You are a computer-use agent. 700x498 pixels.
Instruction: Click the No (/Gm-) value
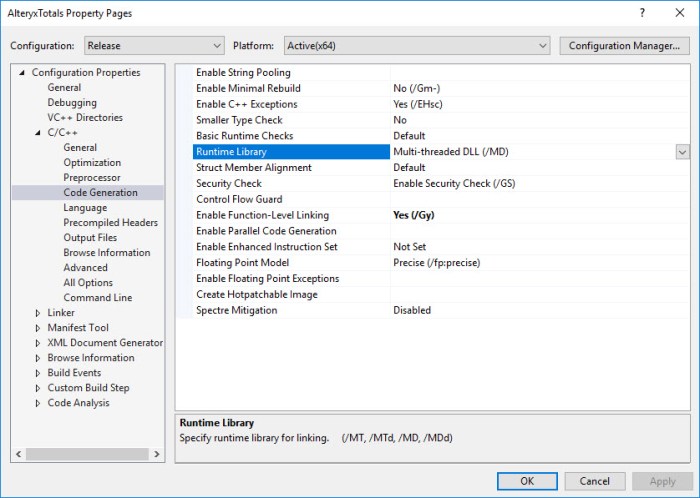click(417, 88)
